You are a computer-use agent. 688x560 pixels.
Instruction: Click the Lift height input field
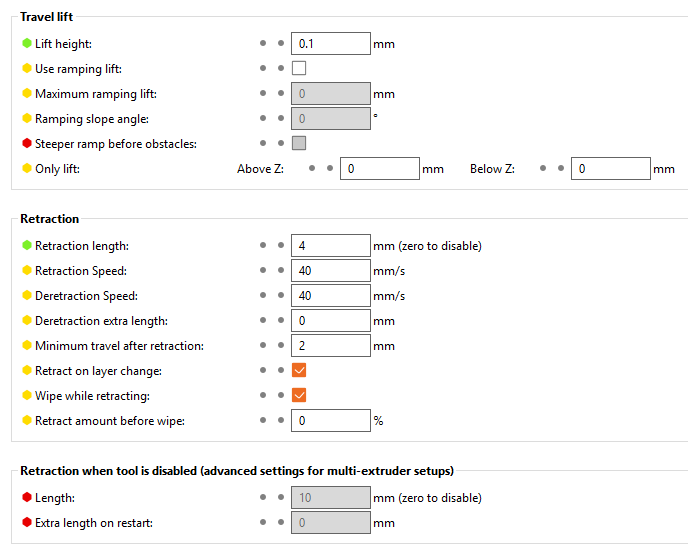point(331,43)
